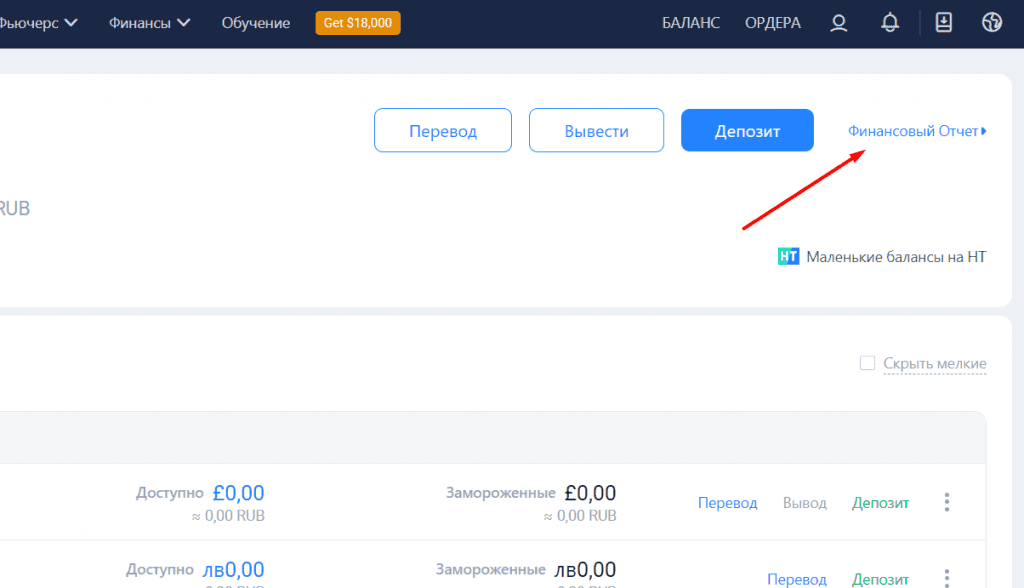Open the user profile icon
The image size is (1024, 588).
[839, 23]
